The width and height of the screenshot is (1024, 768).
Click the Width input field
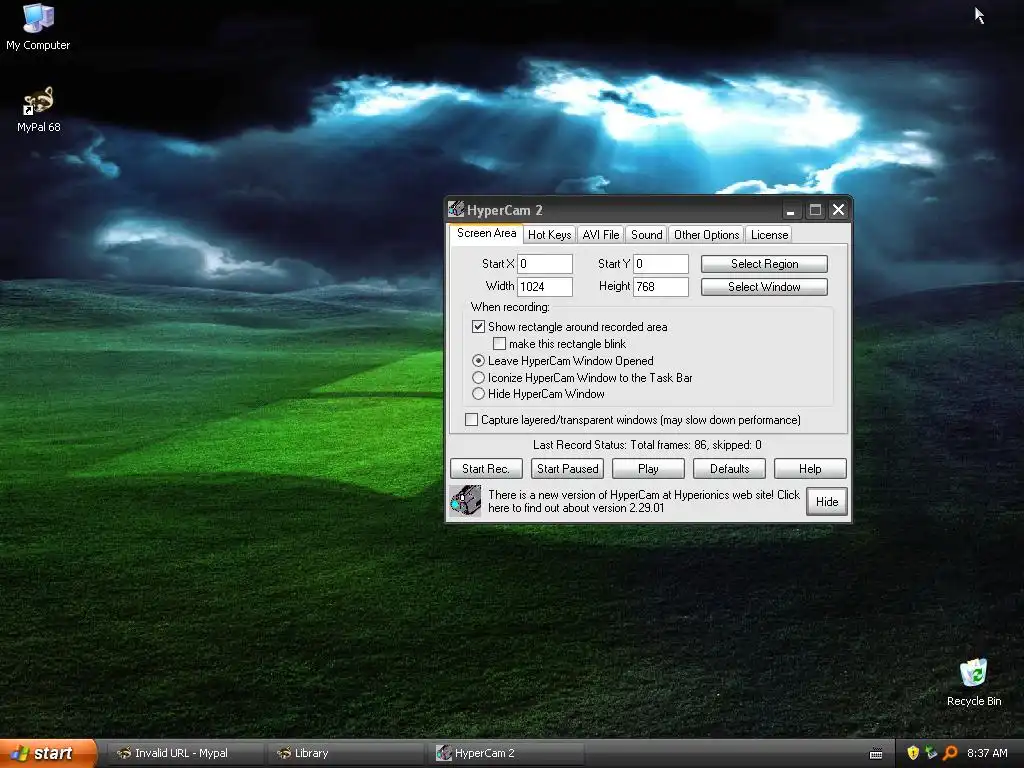coord(545,286)
